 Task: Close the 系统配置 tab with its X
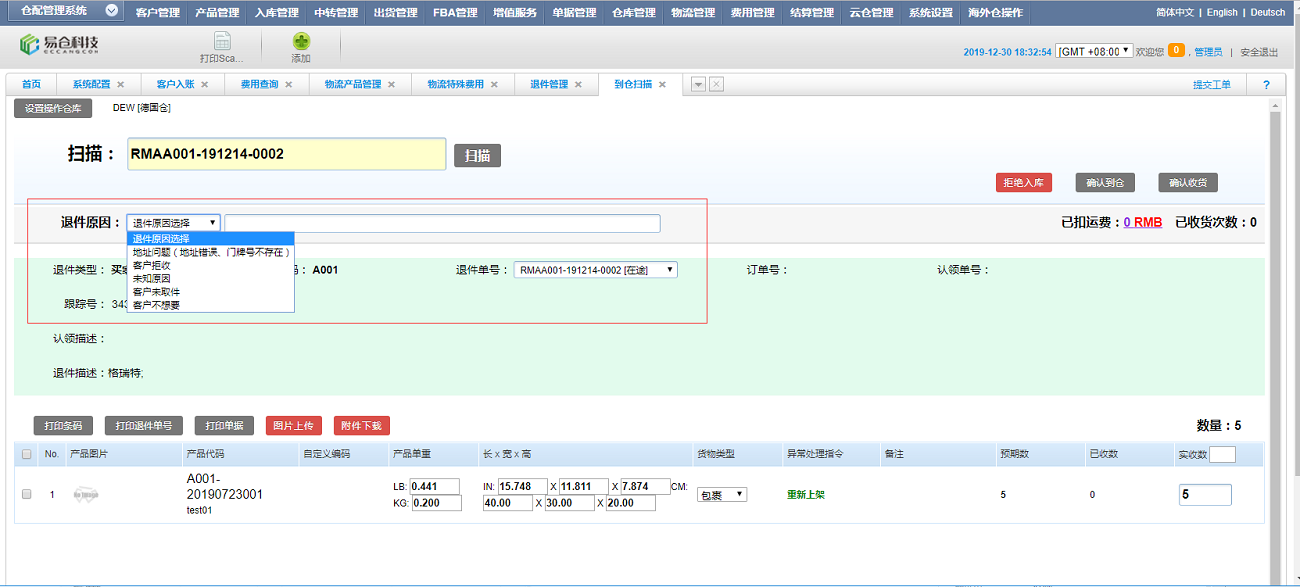click(x=121, y=85)
